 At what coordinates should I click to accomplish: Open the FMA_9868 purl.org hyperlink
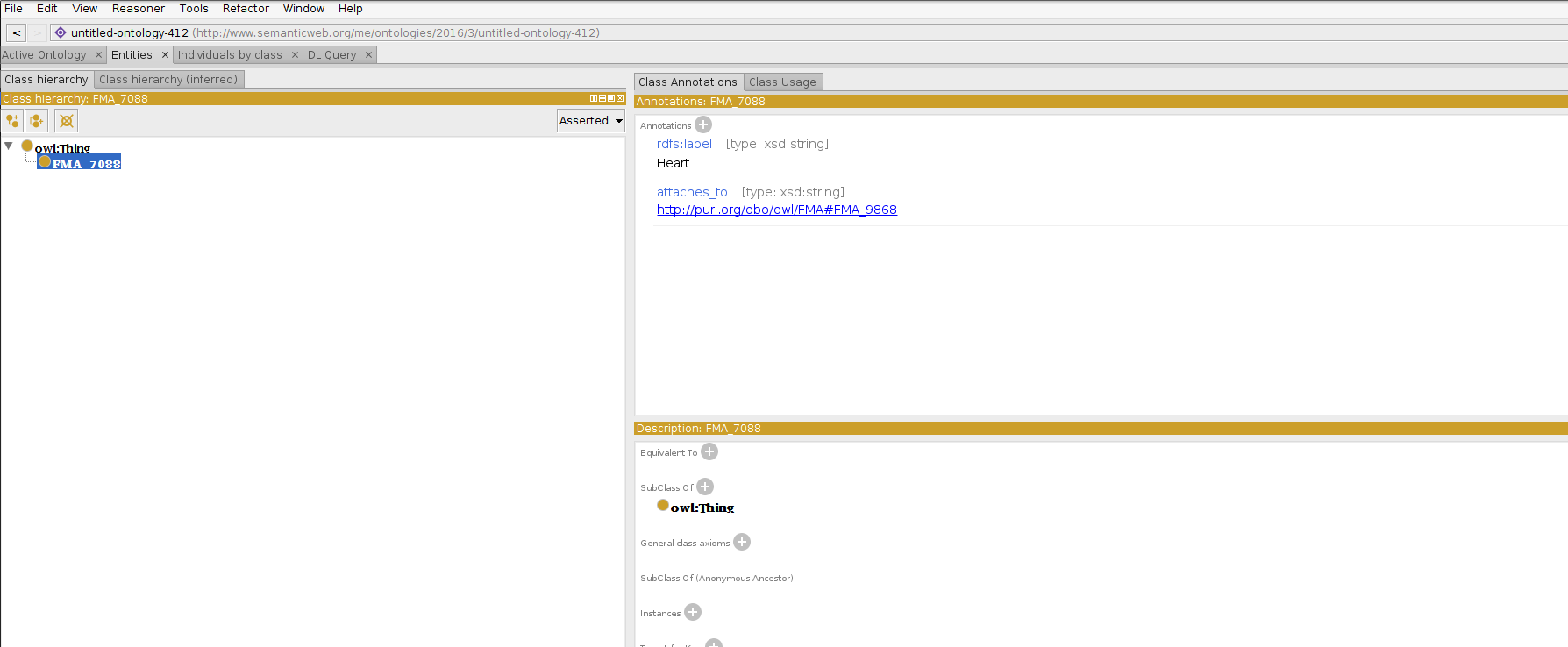click(777, 210)
